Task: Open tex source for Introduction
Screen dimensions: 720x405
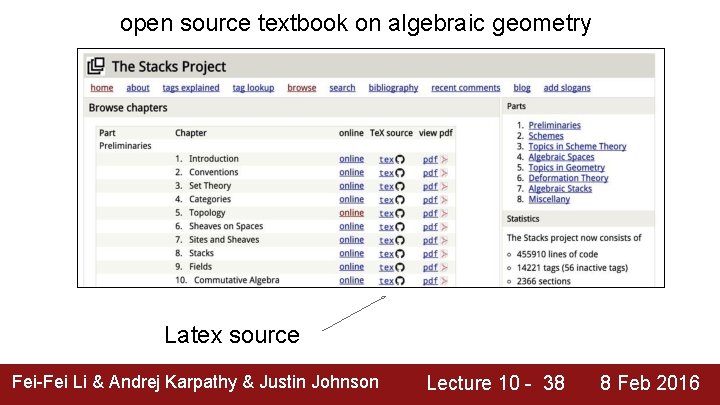Action: point(386,159)
